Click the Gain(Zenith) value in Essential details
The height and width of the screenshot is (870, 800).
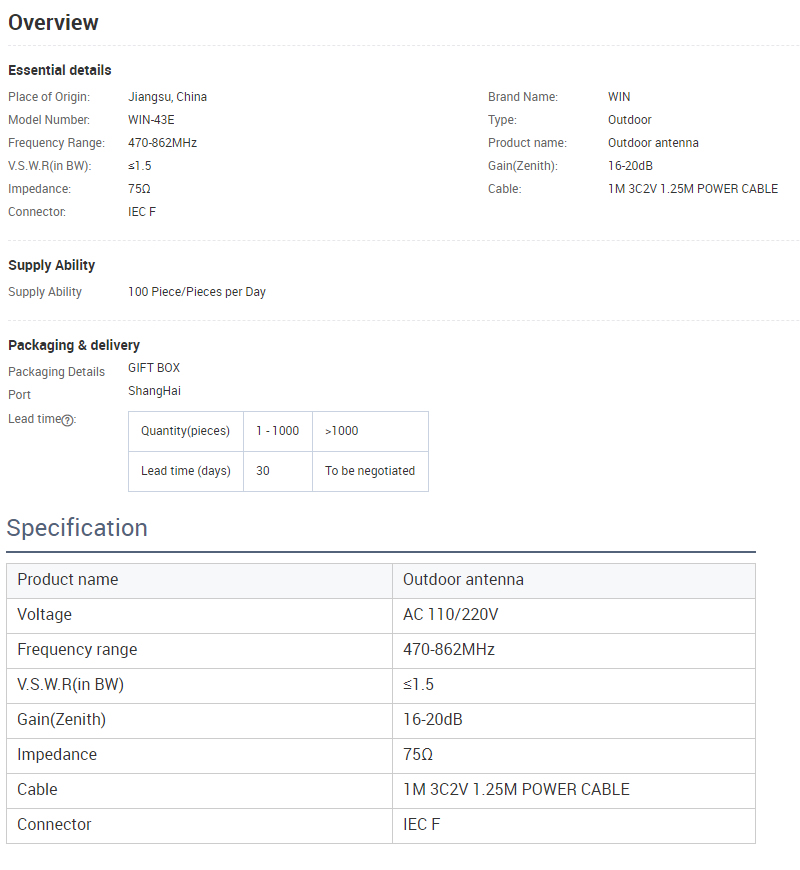pyautogui.click(x=630, y=166)
